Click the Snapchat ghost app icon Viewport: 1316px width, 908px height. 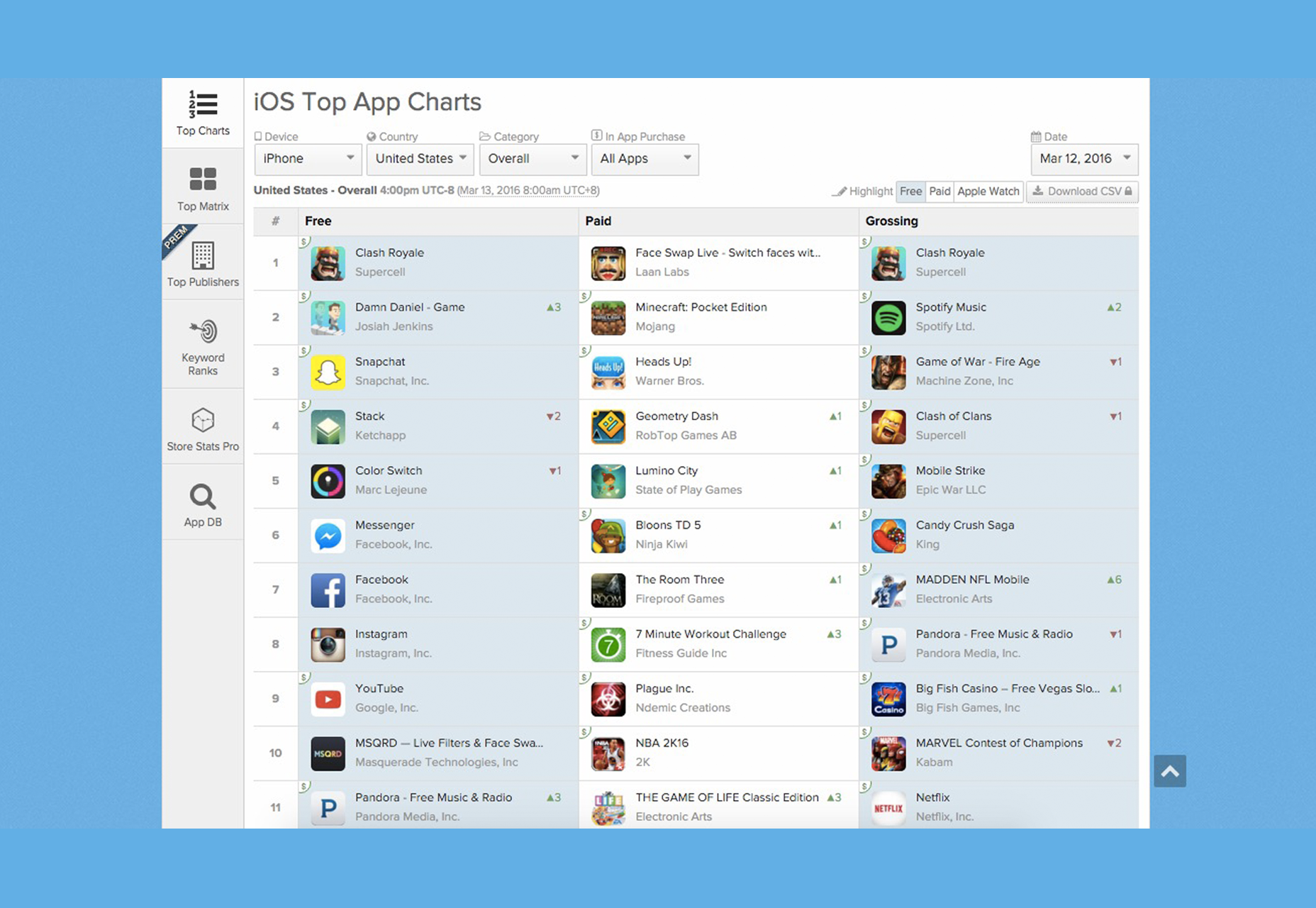(x=328, y=372)
